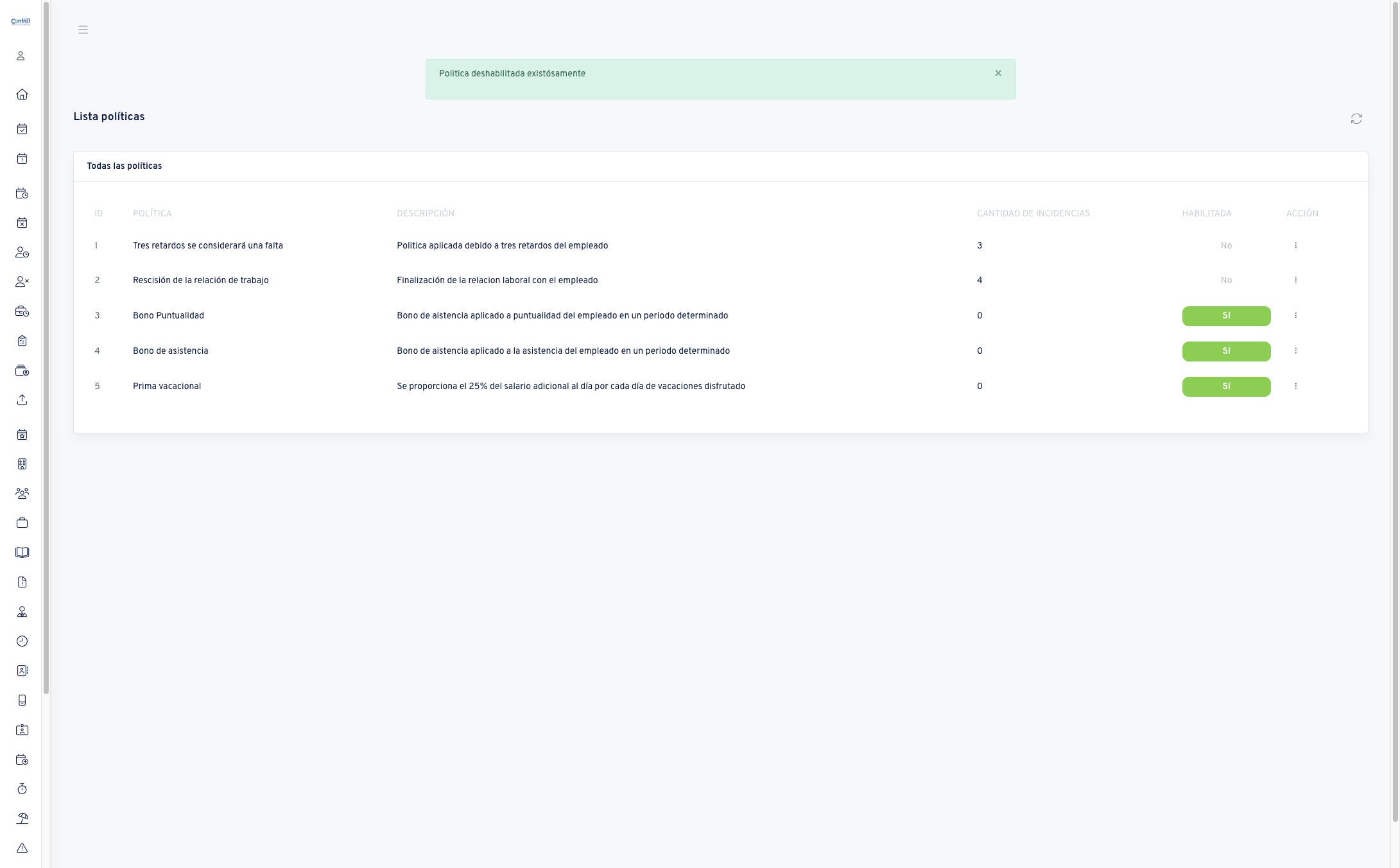Viewport: 1400px width, 868px height.
Task: Open action menu for Rescisión de la relación
Action: click(x=1295, y=280)
